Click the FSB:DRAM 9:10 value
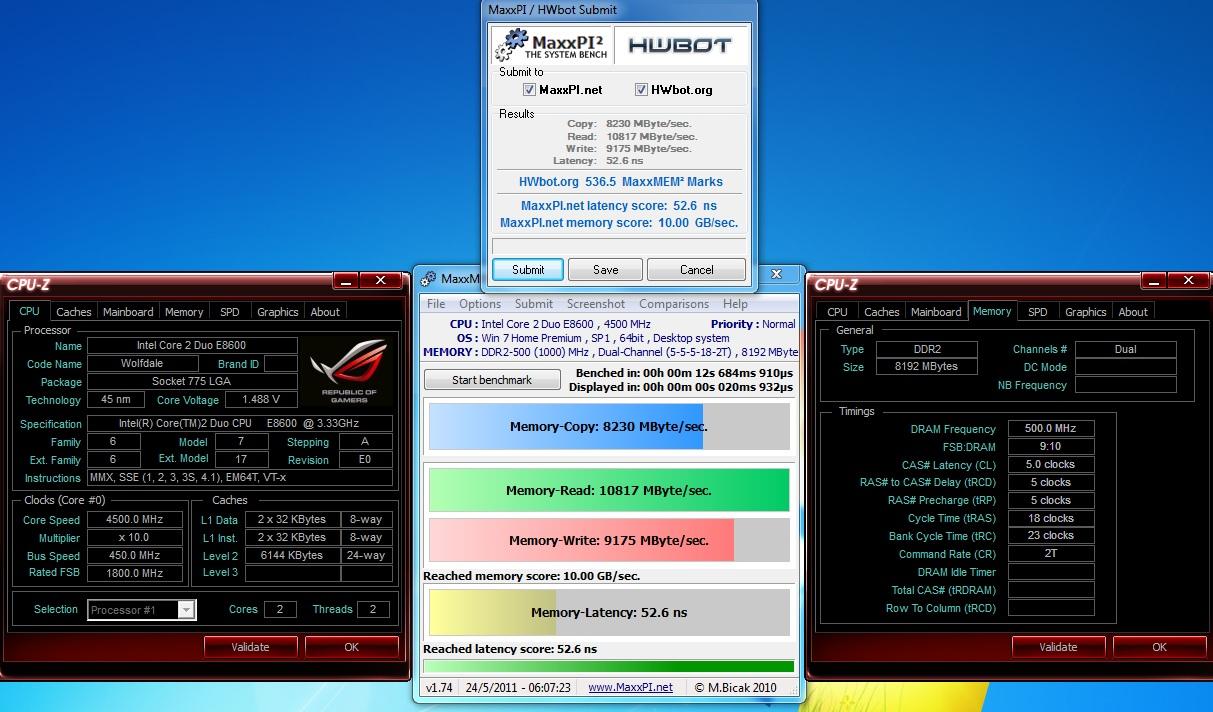 tap(1051, 447)
